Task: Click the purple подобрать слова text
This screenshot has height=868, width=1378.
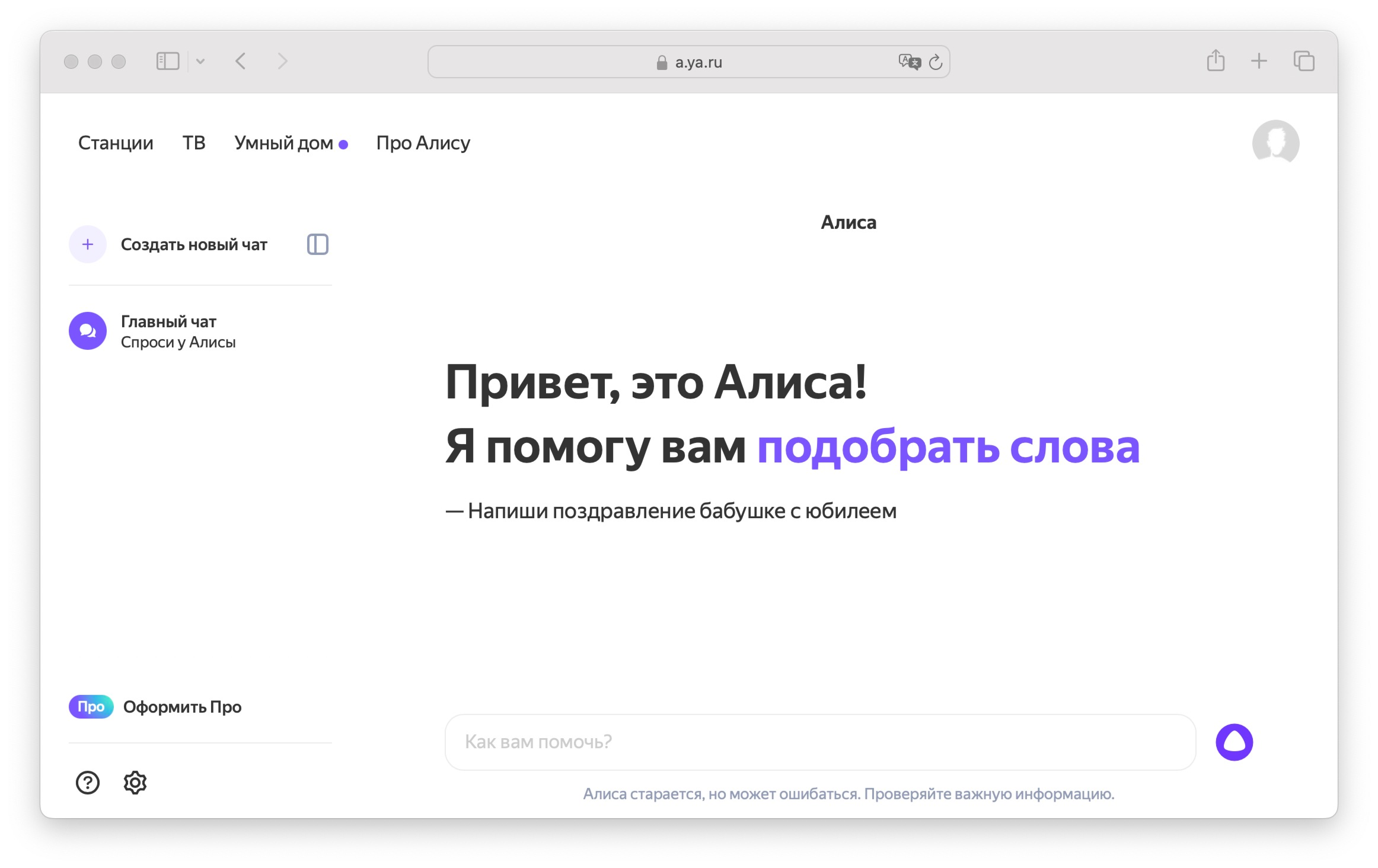Action: tap(948, 448)
